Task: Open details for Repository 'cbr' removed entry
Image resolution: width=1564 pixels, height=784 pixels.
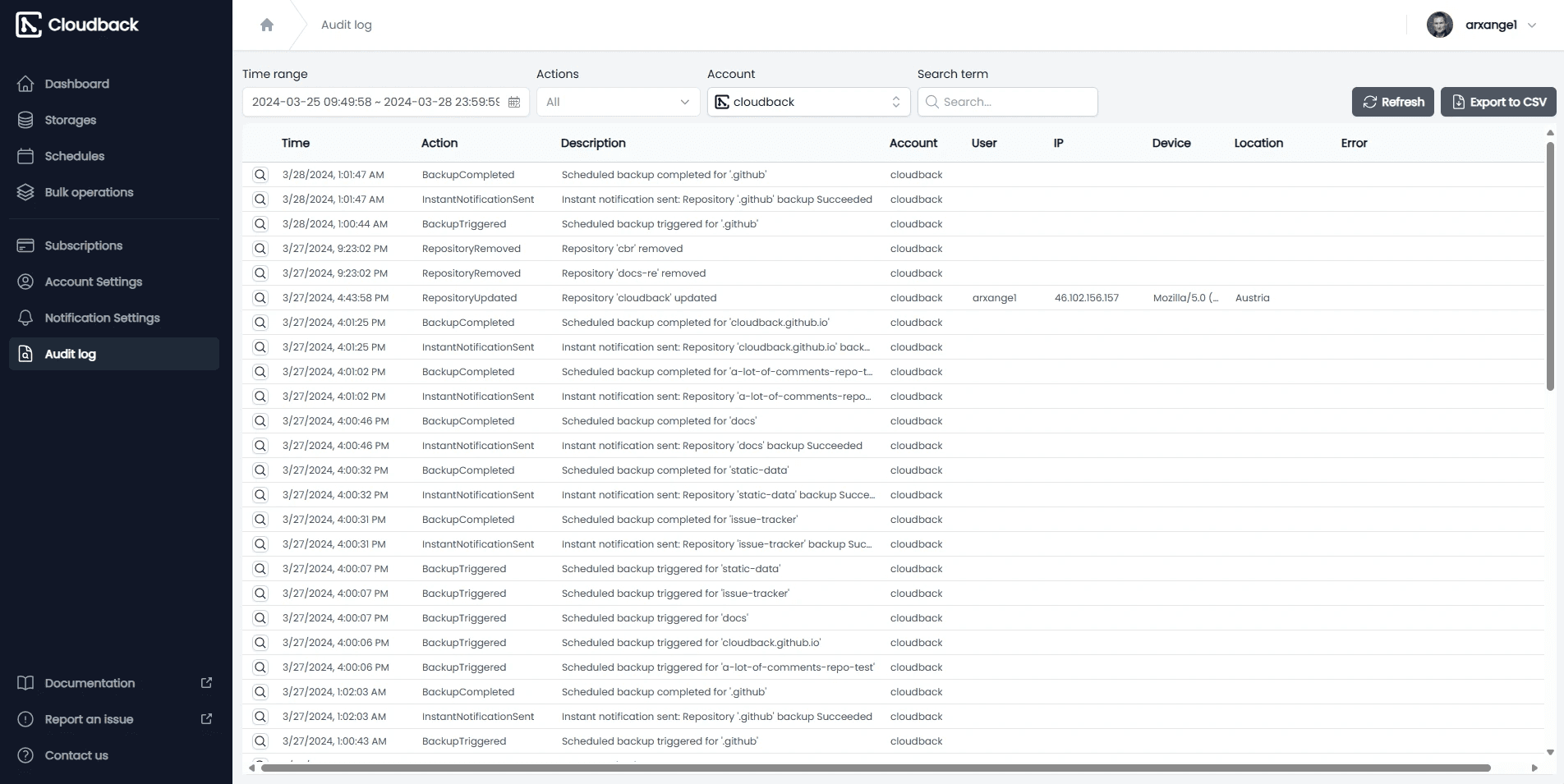Action: click(260, 249)
